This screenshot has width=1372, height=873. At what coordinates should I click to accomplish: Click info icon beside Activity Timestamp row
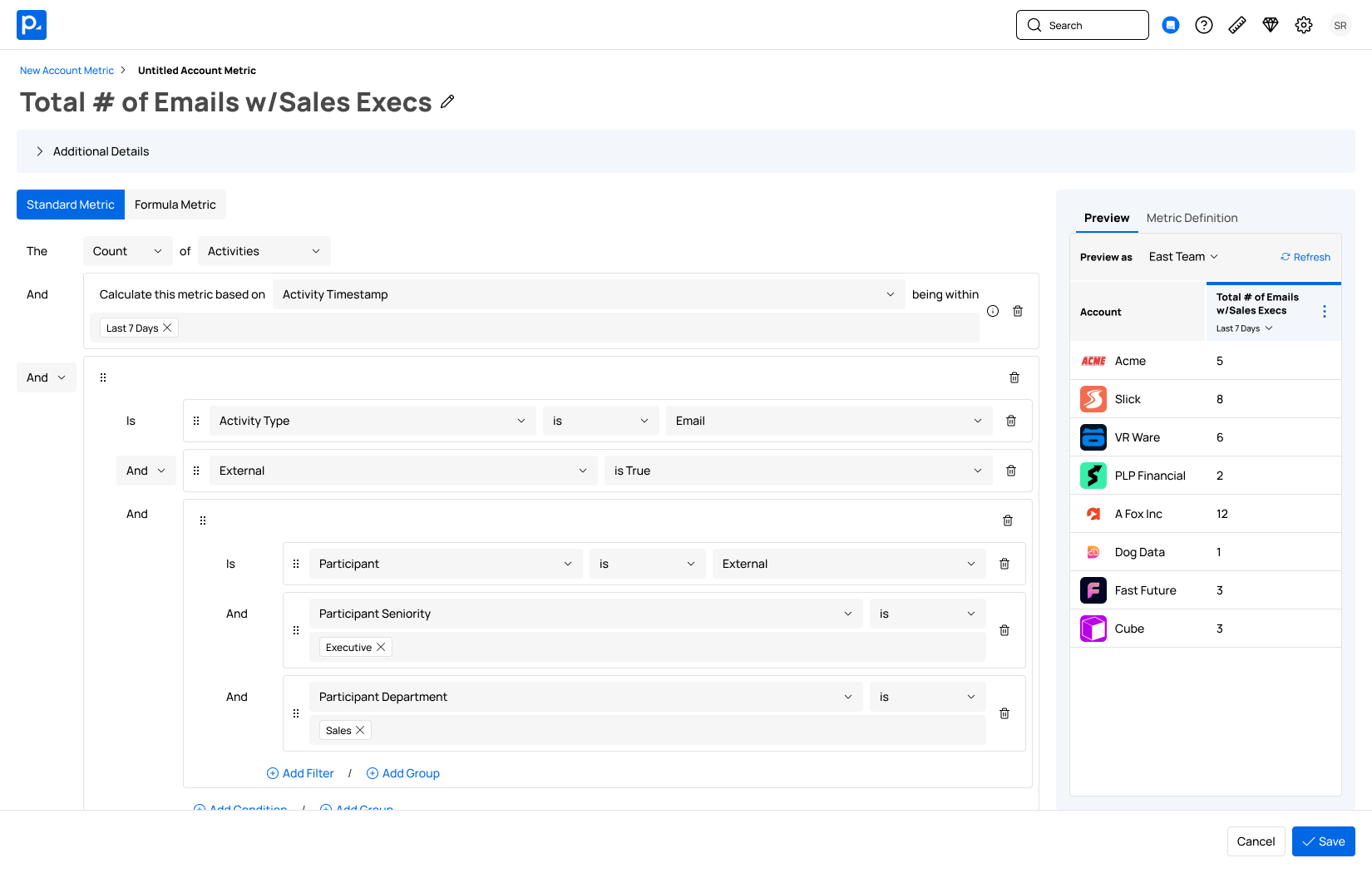point(993,311)
